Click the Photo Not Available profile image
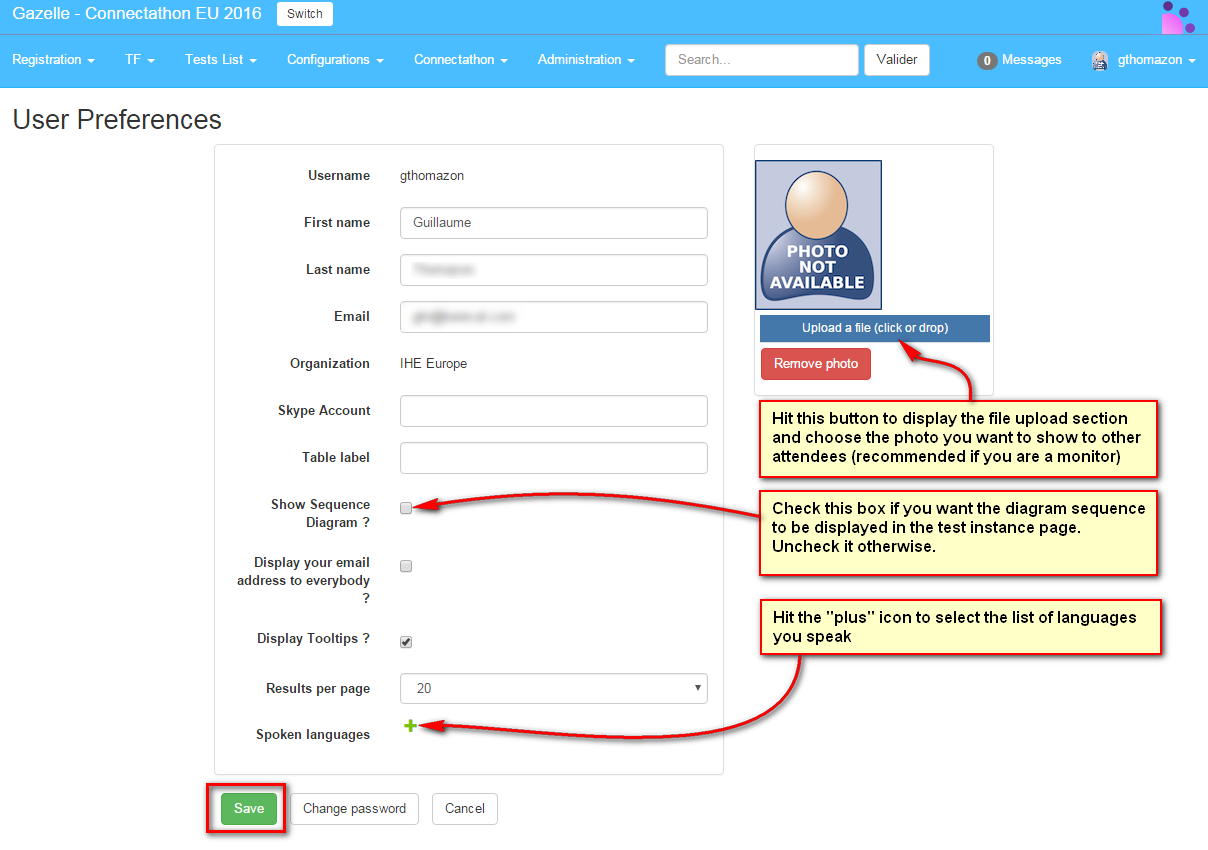 click(x=818, y=235)
